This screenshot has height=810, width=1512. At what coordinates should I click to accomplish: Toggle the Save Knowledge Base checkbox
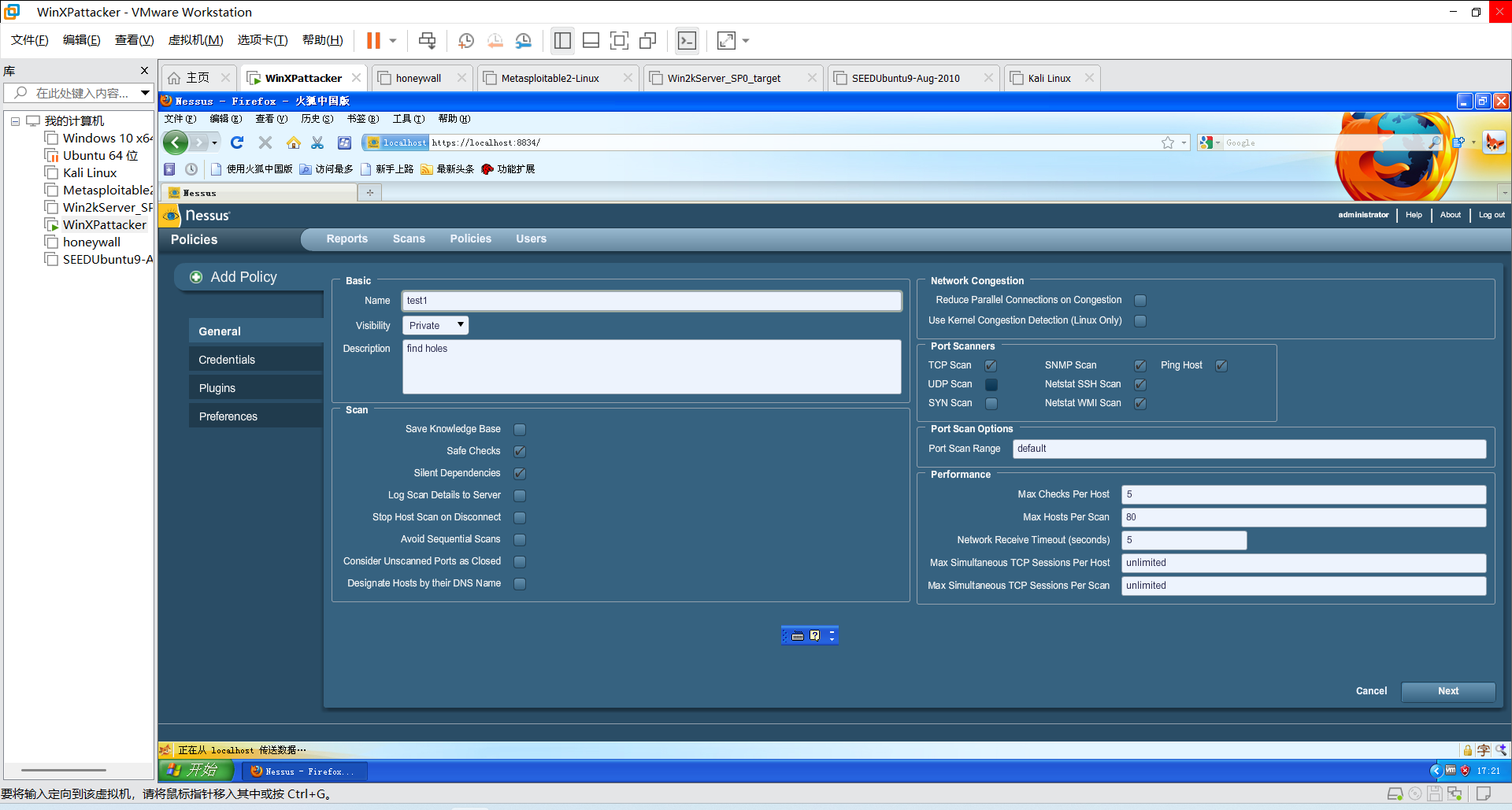coord(520,430)
